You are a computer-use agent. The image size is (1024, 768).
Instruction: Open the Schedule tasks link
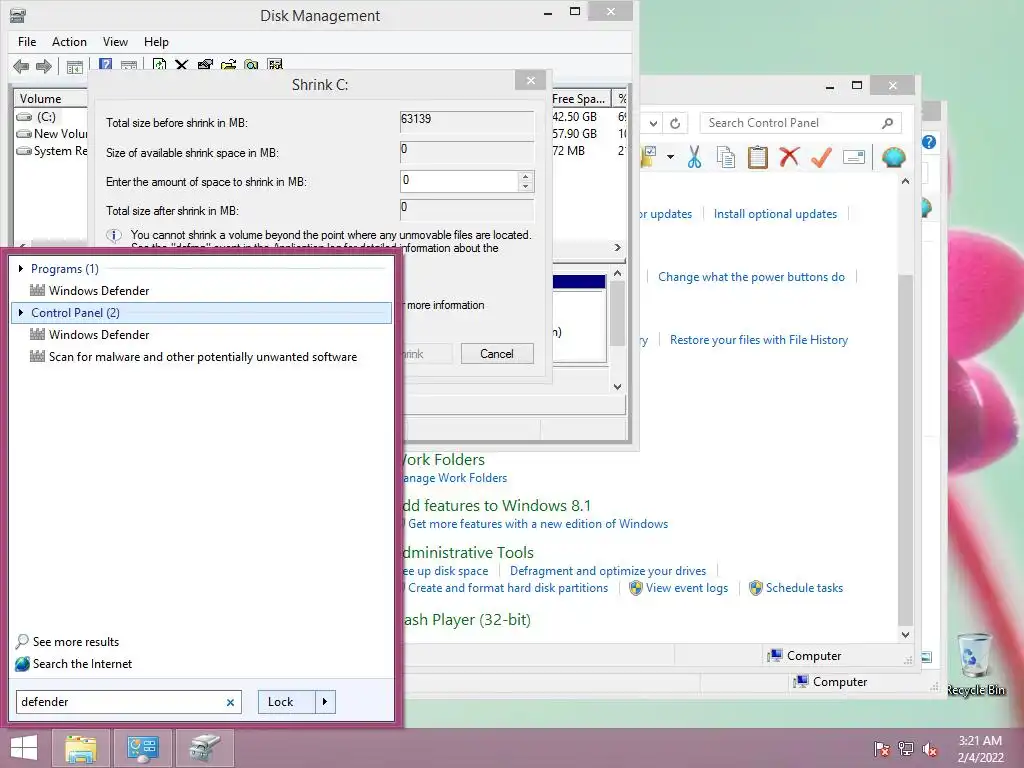coord(804,588)
